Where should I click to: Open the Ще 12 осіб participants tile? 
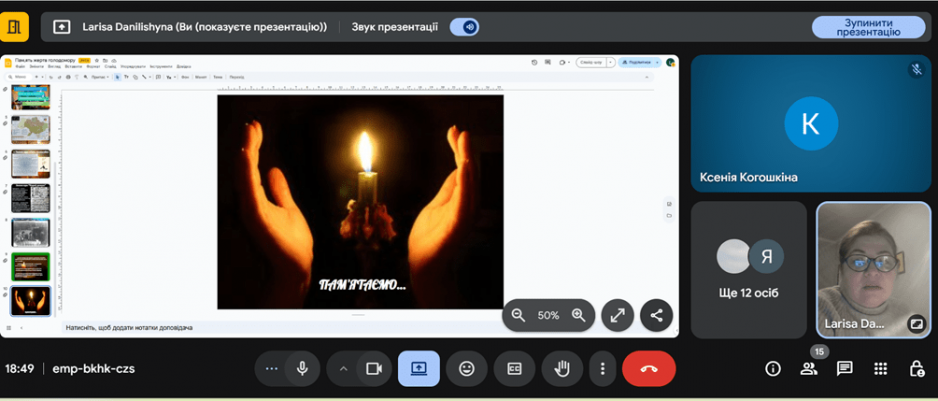tap(749, 270)
